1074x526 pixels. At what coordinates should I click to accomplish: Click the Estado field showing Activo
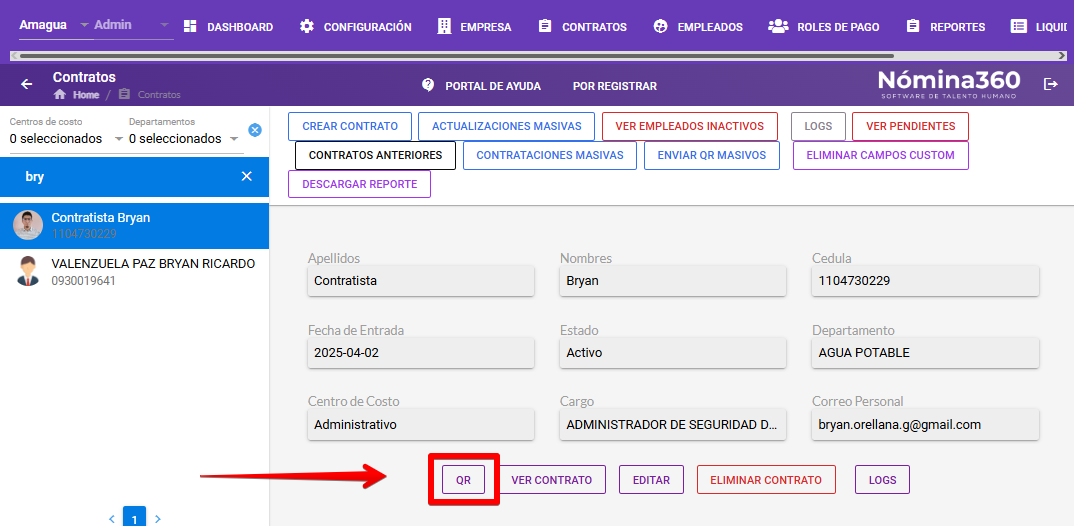pyautogui.click(x=673, y=353)
